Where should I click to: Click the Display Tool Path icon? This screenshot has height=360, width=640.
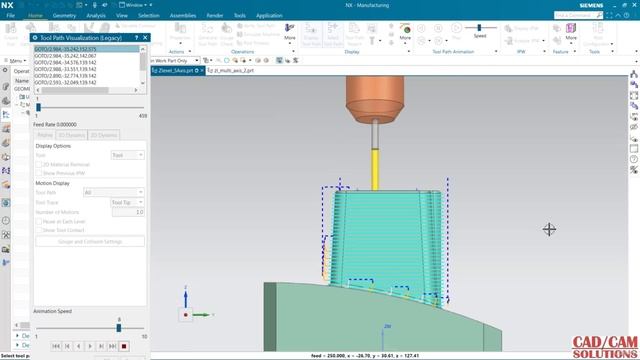(311, 33)
